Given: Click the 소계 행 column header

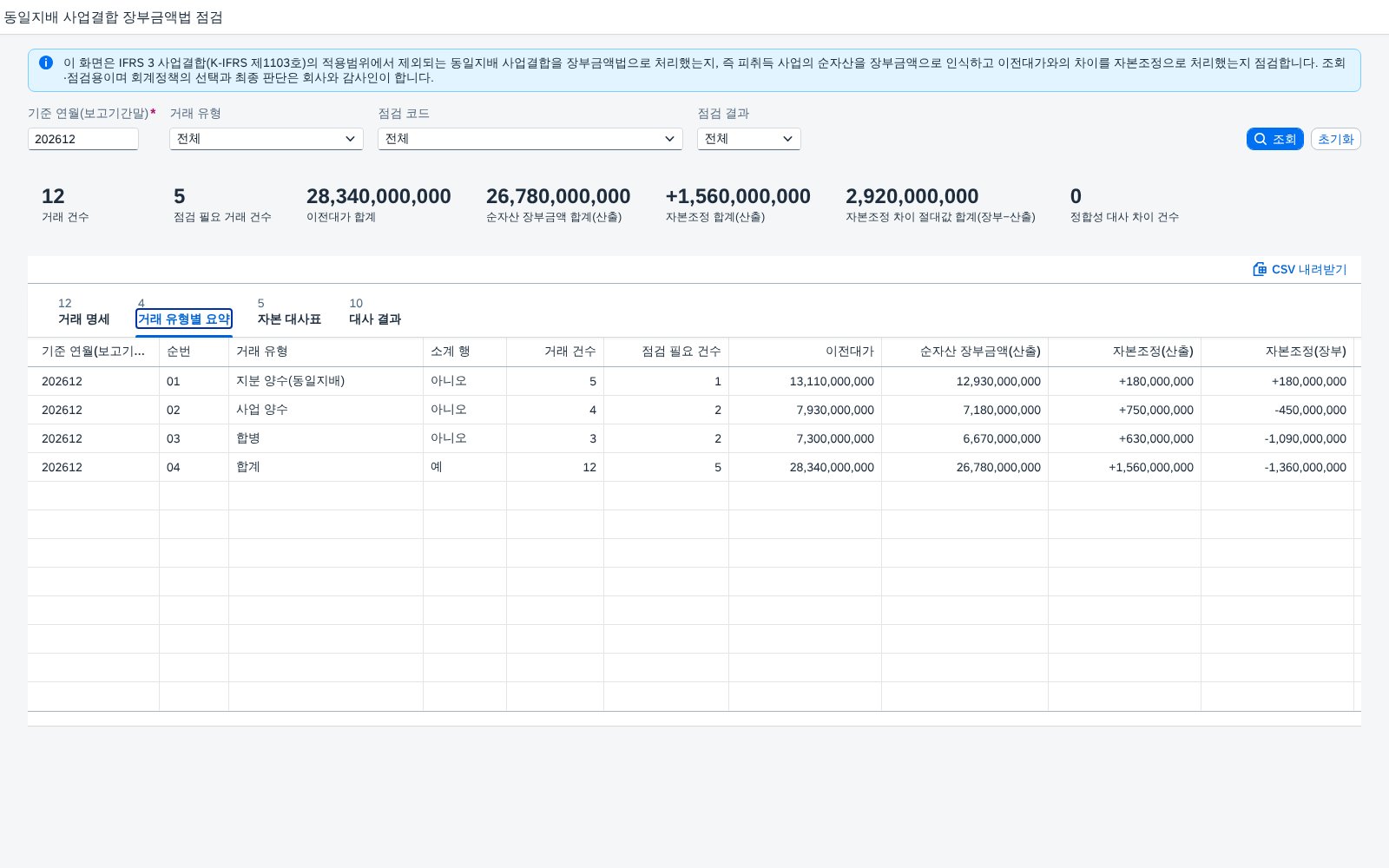Looking at the screenshot, I should (464, 352).
